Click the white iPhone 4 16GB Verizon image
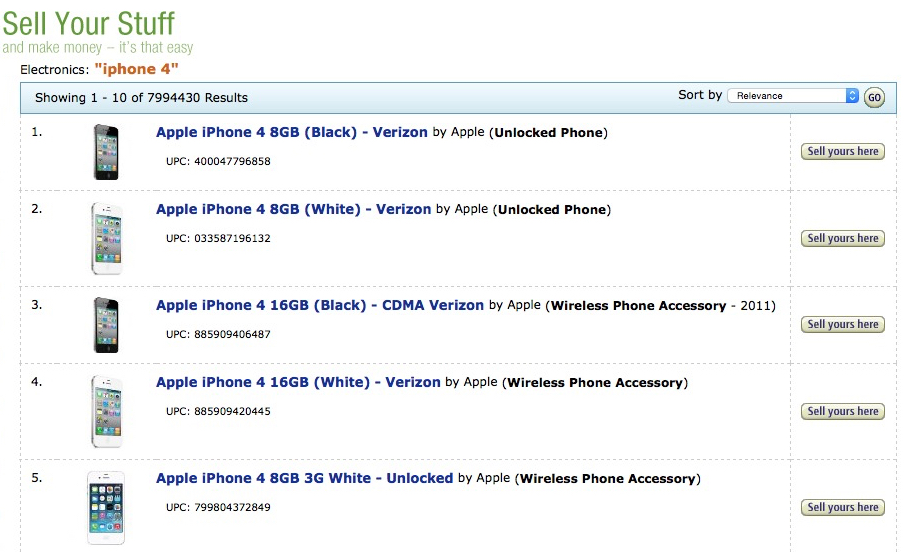The width and height of the screenshot is (907, 552). coord(106,411)
